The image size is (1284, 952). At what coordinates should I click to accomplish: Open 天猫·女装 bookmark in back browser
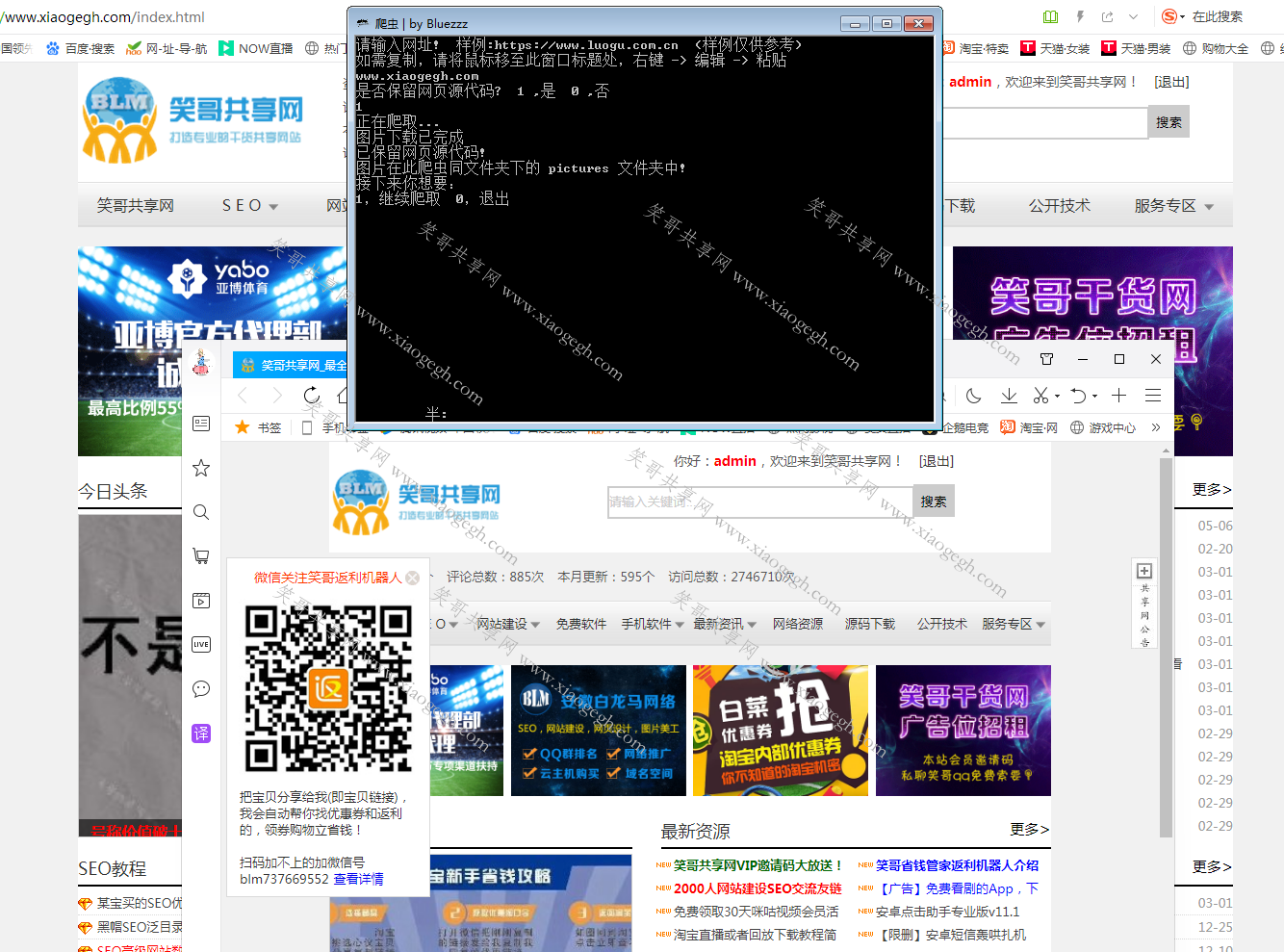(1055, 48)
